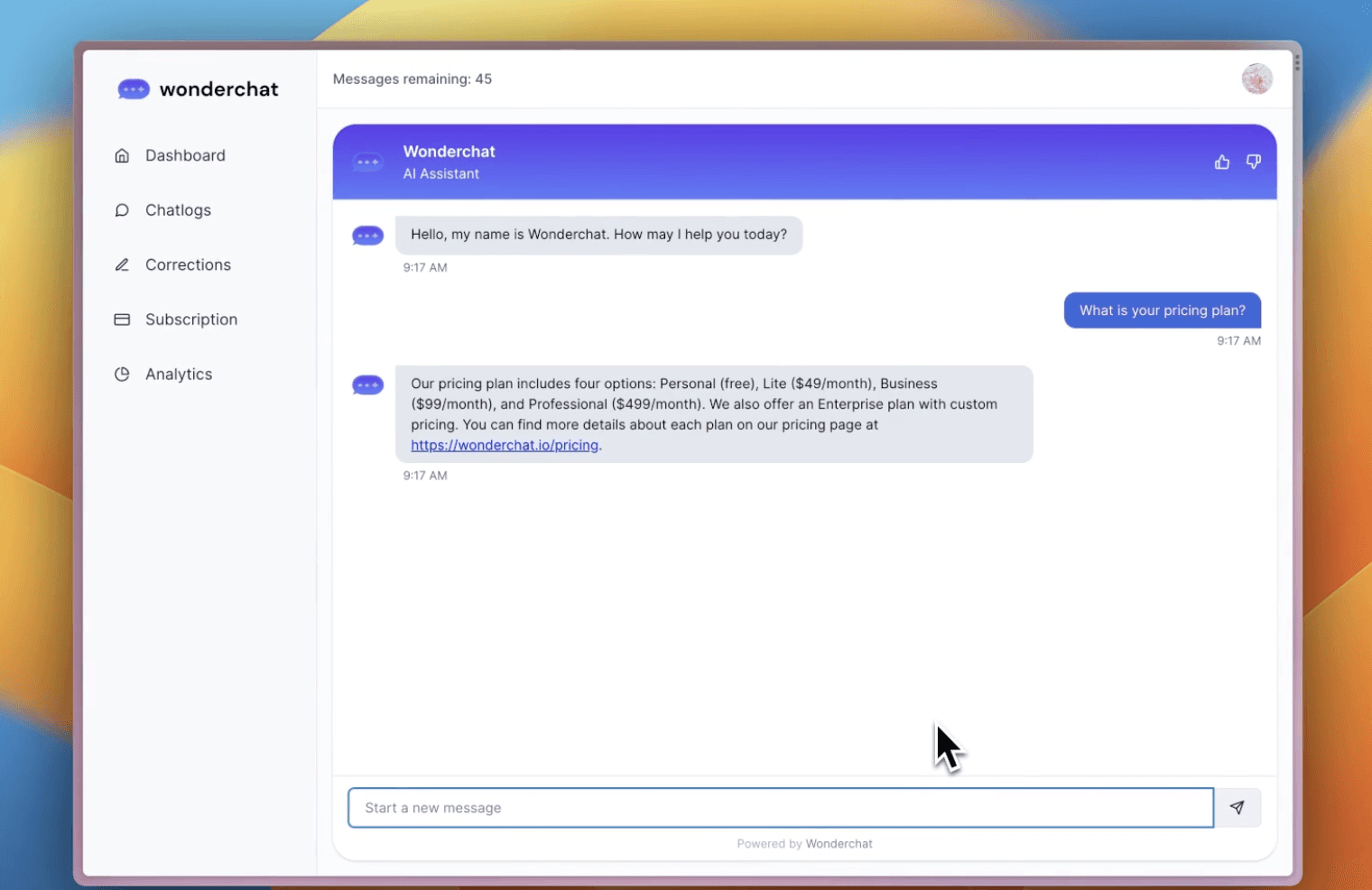1372x890 pixels.
Task: Click bot avatar beside the greeting message
Action: point(368,236)
